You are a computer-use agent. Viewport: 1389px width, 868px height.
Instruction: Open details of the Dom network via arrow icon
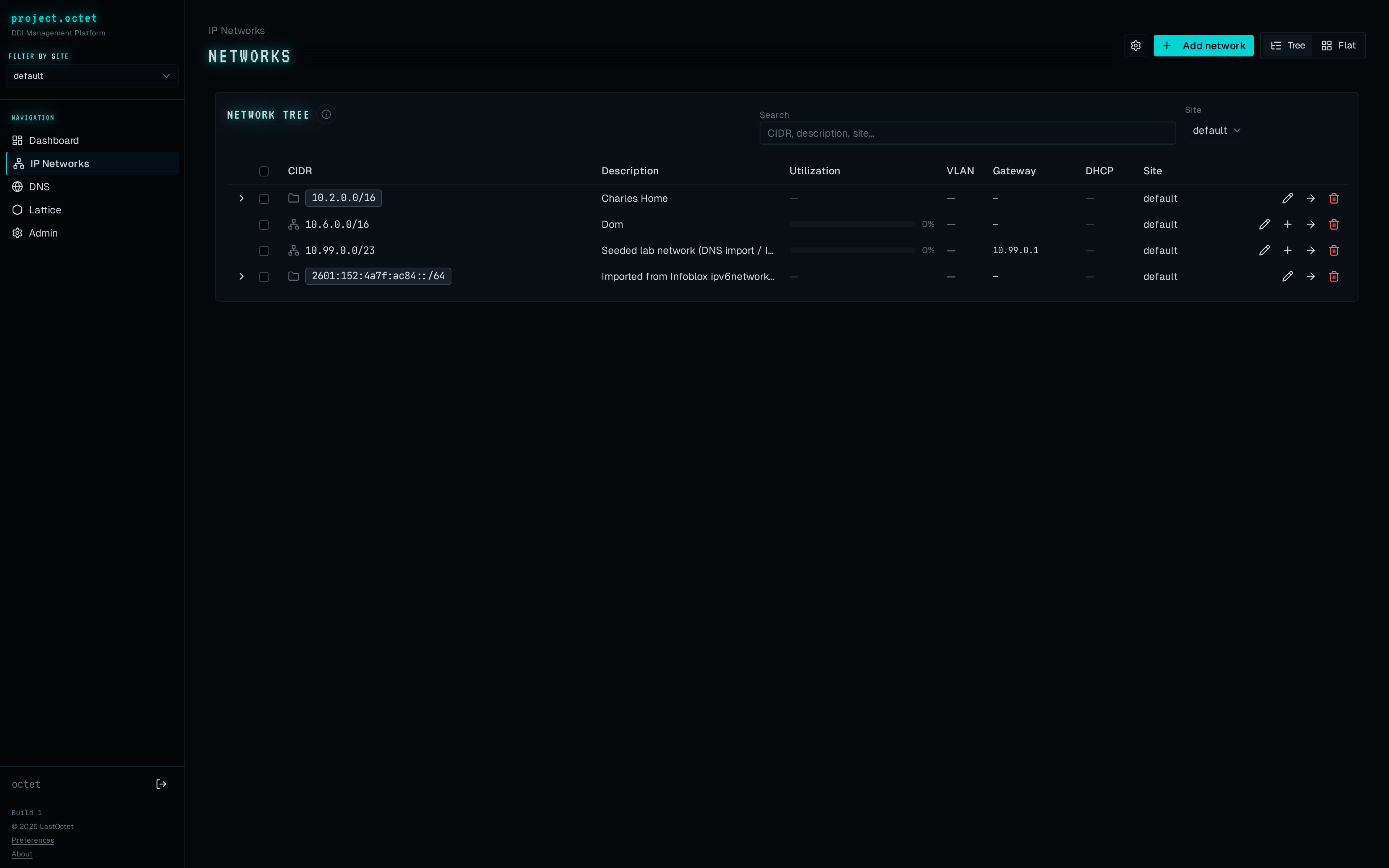[x=1311, y=224]
